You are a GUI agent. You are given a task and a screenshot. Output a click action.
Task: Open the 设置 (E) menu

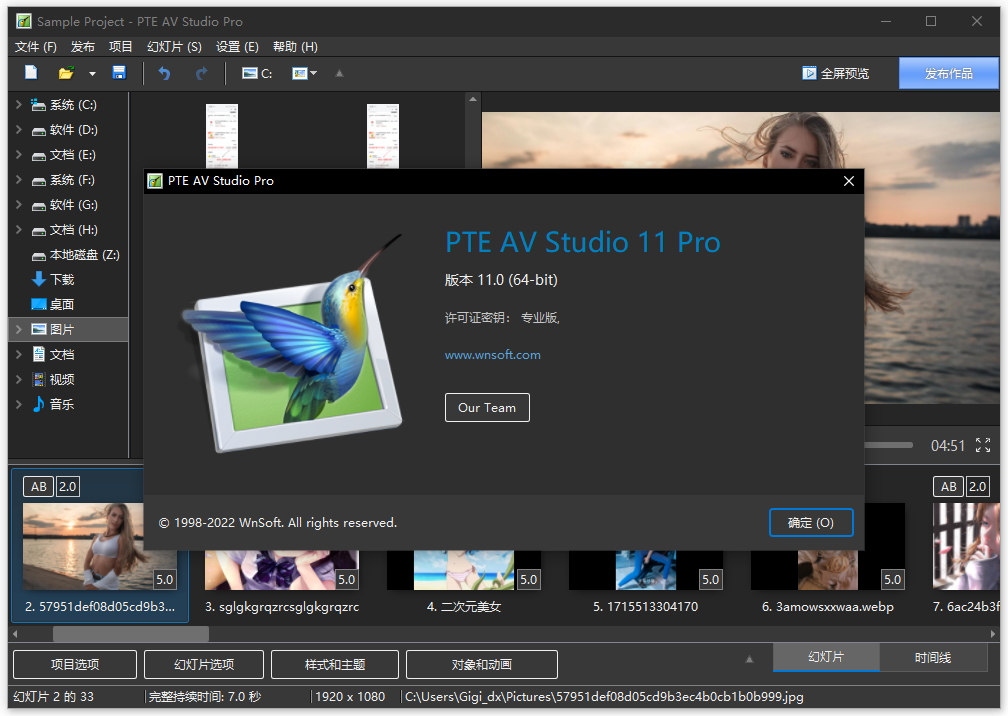click(237, 47)
